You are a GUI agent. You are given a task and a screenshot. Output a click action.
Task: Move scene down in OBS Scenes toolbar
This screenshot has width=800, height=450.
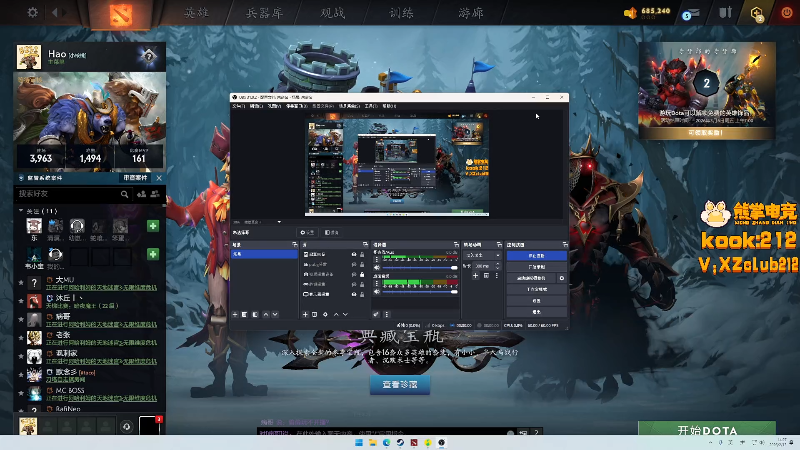pos(275,315)
